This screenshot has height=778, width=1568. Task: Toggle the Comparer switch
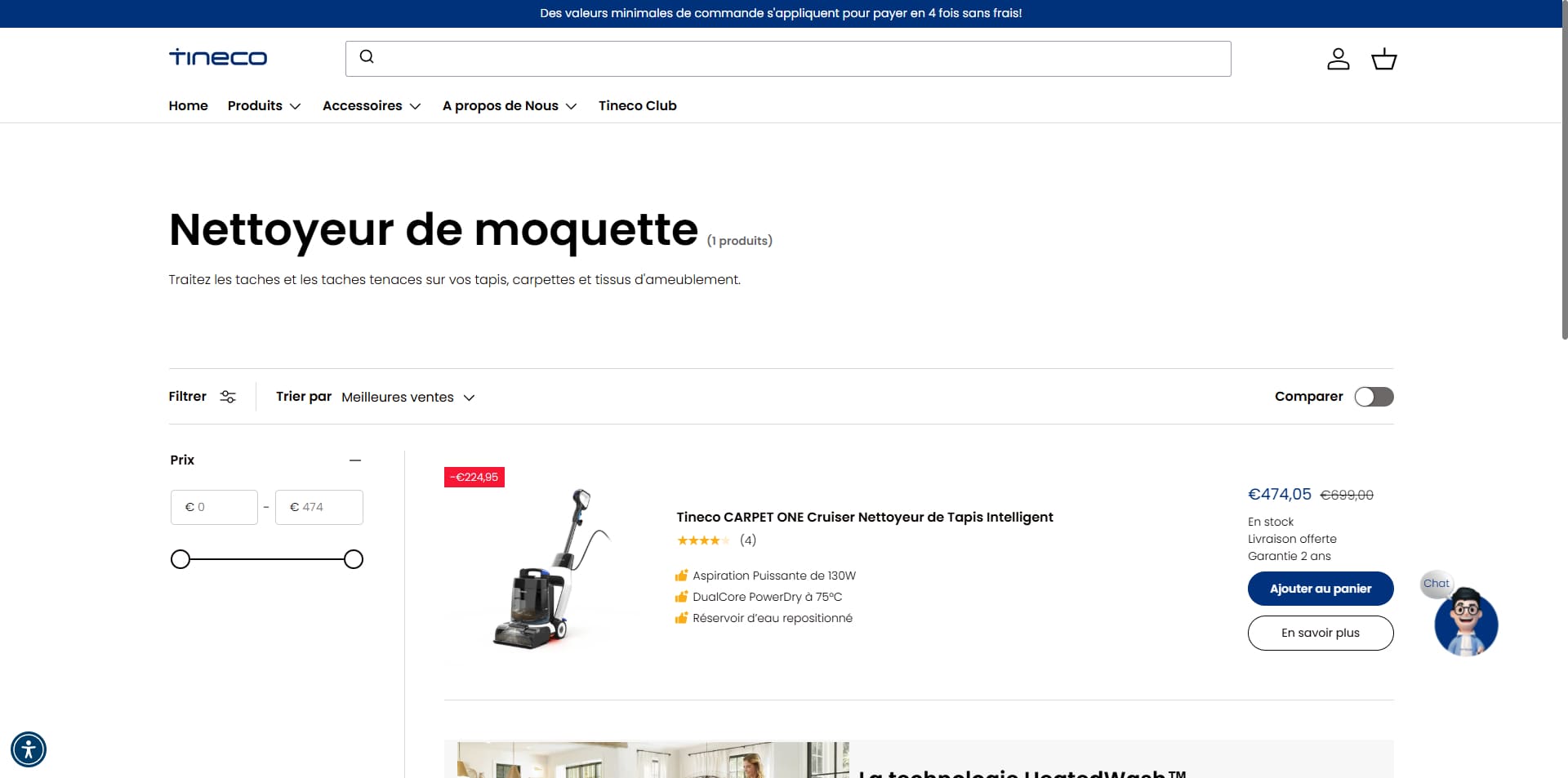click(x=1374, y=397)
